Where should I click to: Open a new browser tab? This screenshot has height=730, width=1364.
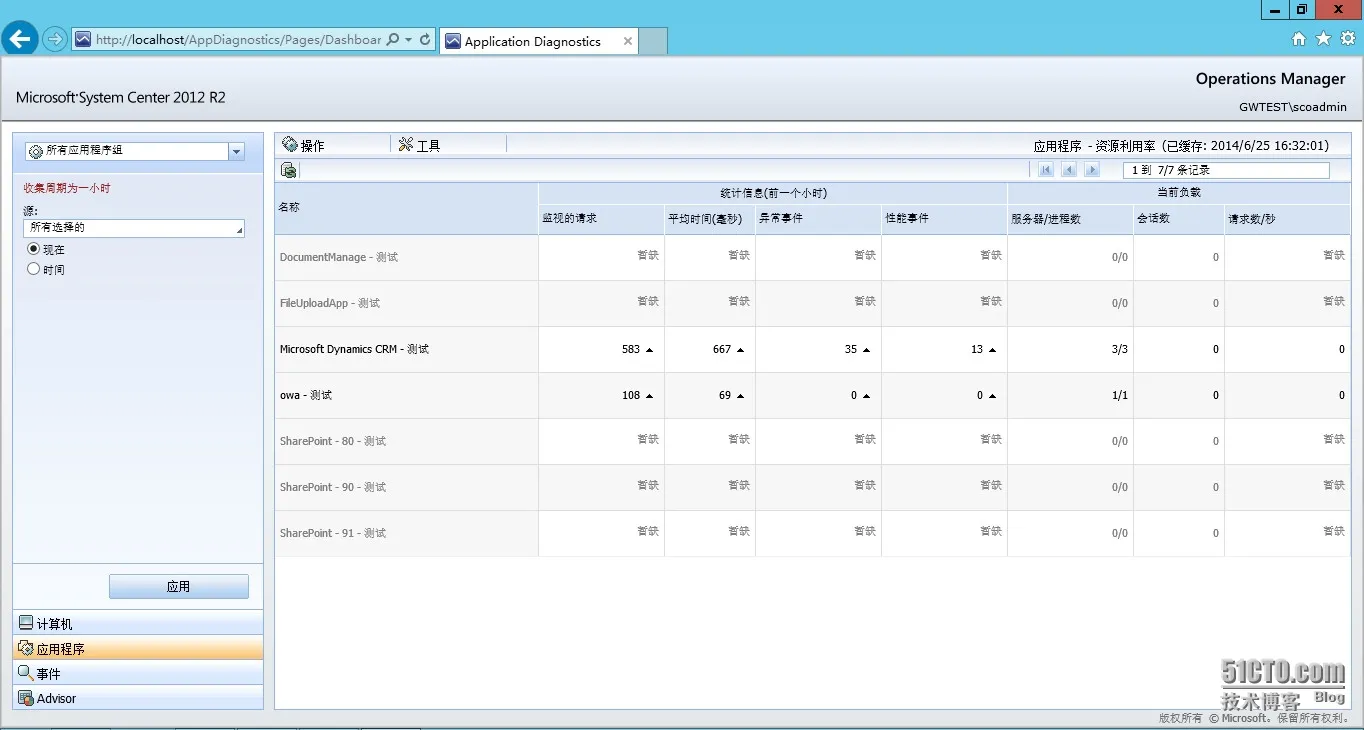point(653,41)
